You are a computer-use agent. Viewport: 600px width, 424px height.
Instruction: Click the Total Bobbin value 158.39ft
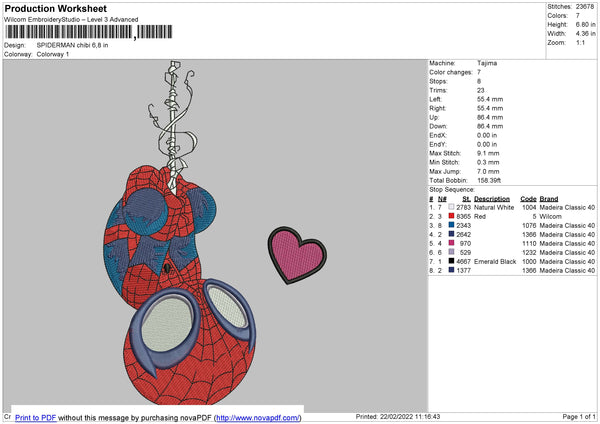point(489,180)
